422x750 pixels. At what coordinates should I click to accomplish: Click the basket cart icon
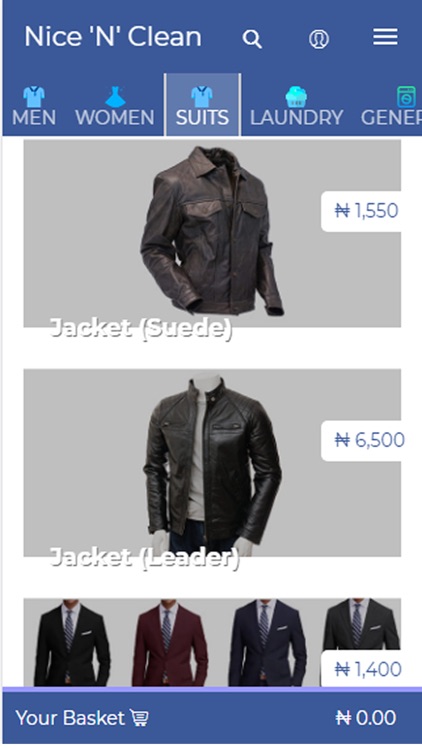pos(139,718)
